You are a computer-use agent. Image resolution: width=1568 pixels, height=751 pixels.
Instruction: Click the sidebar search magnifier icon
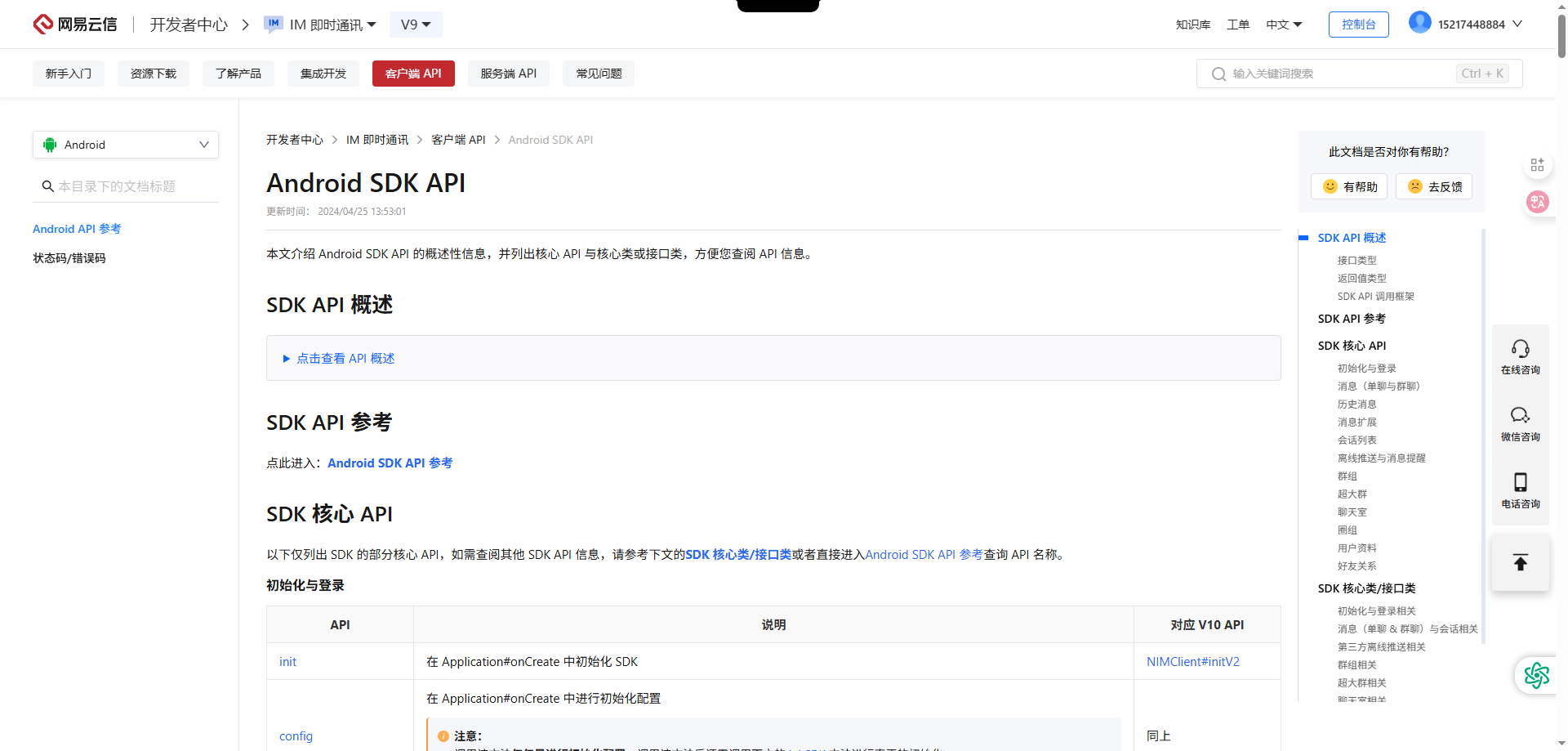point(47,186)
